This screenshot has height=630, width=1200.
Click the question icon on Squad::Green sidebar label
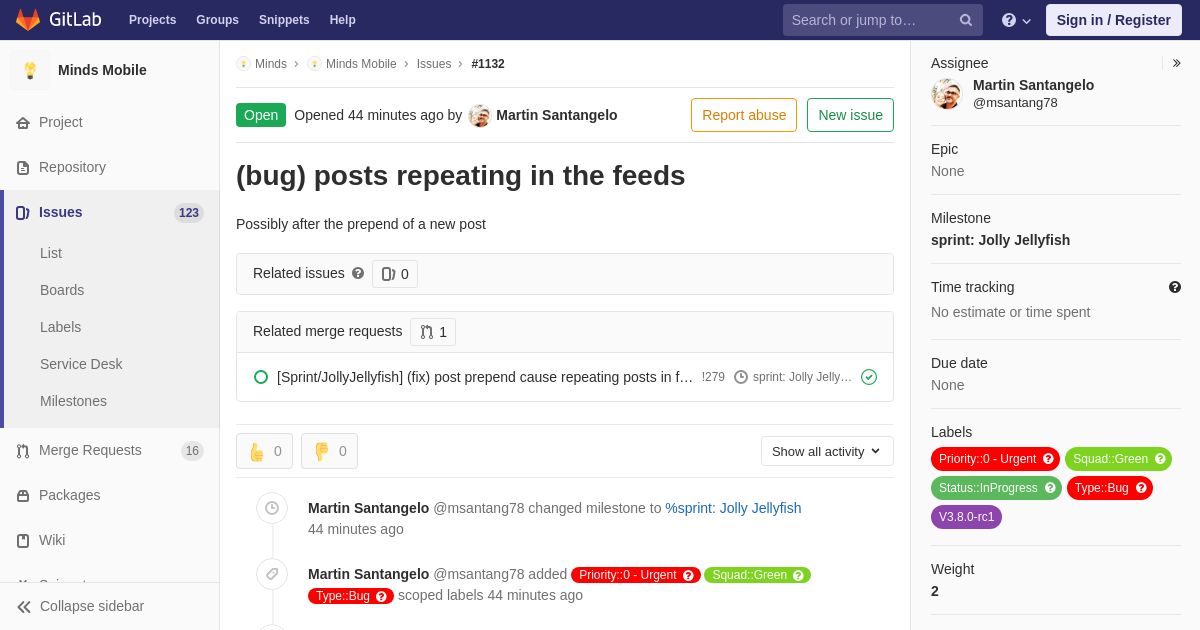tap(1160, 459)
